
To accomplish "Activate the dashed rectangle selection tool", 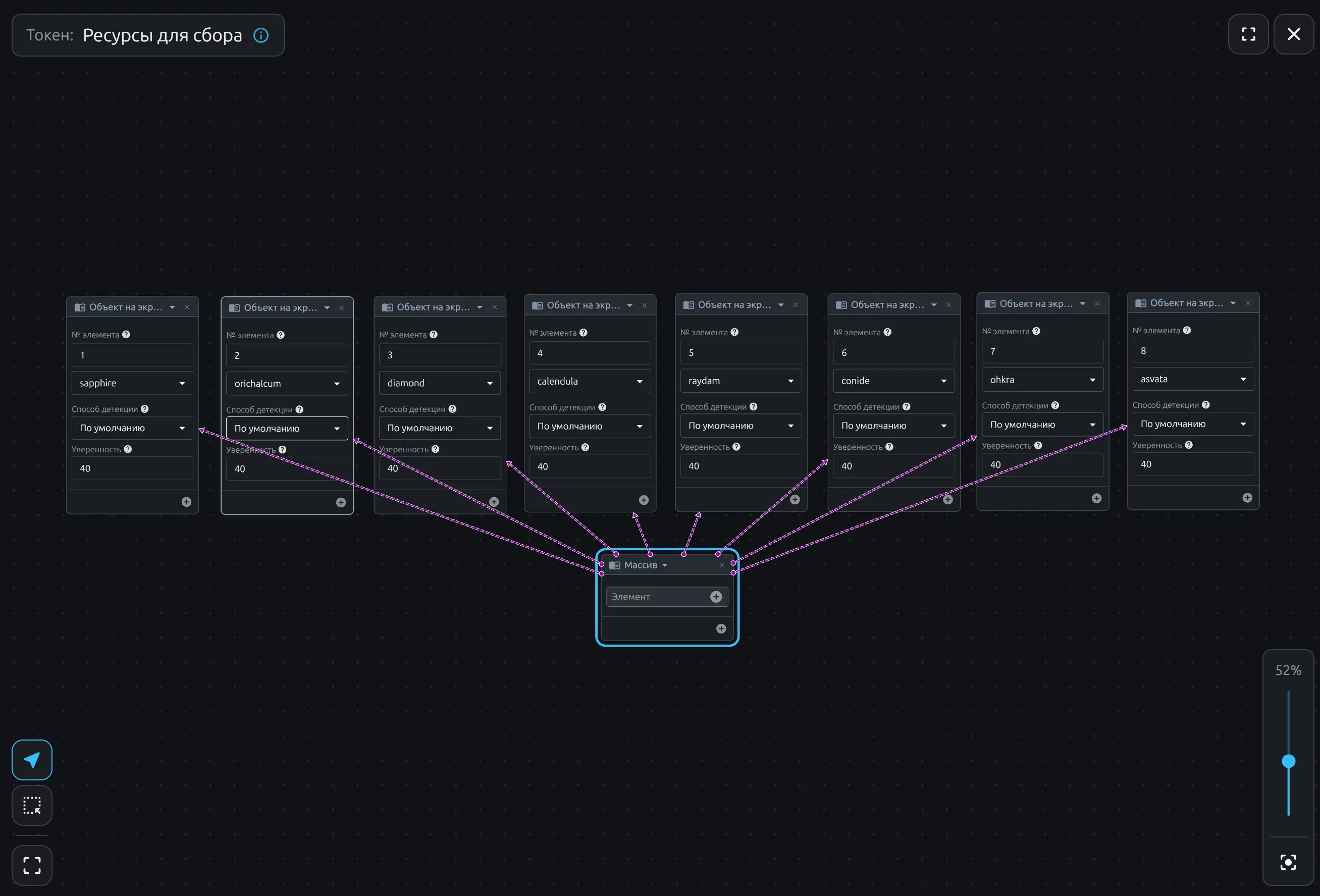I will tap(32, 805).
